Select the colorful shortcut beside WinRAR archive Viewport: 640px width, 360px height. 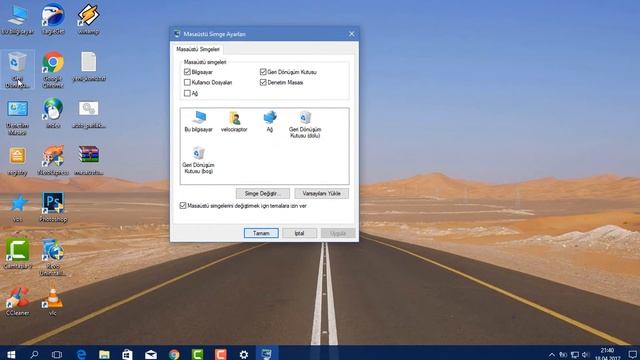click(53, 160)
